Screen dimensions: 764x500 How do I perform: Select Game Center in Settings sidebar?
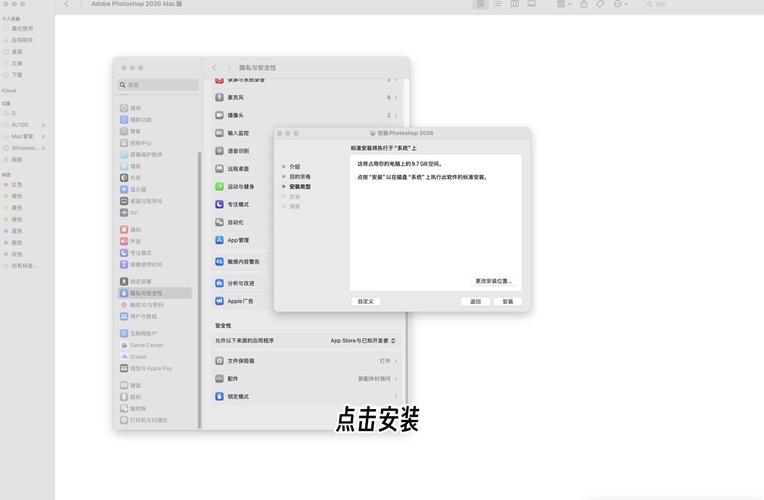tap(142, 345)
